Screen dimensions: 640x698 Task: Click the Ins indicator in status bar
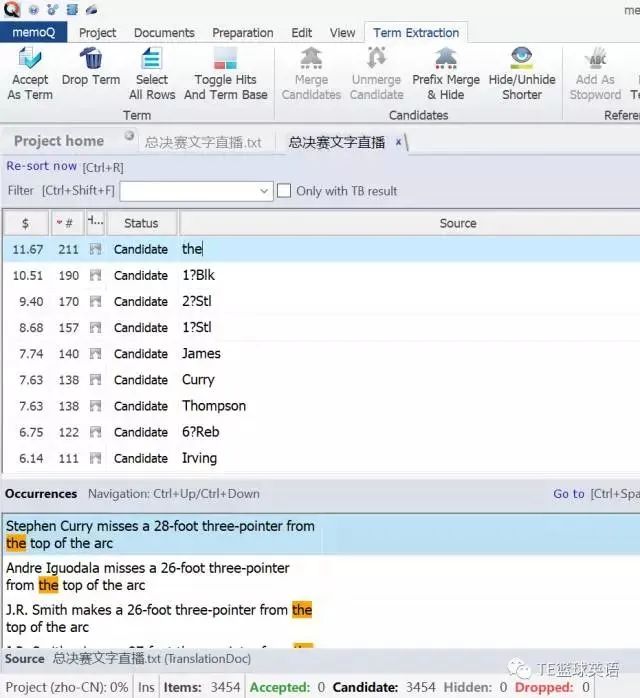pos(146,687)
